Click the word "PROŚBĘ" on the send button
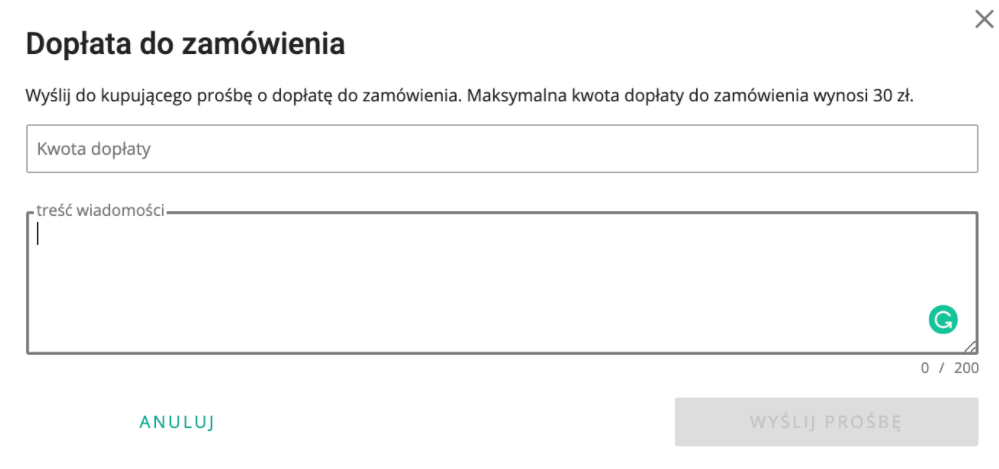This screenshot has width=999, height=469. pyautogui.click(x=863, y=422)
